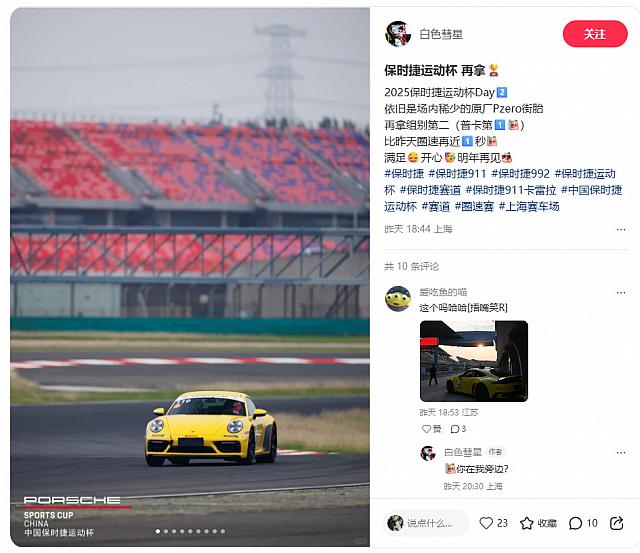This screenshot has height=553, width=640.
Task: Click the 说点什么 comment input field
Action: tap(426, 523)
